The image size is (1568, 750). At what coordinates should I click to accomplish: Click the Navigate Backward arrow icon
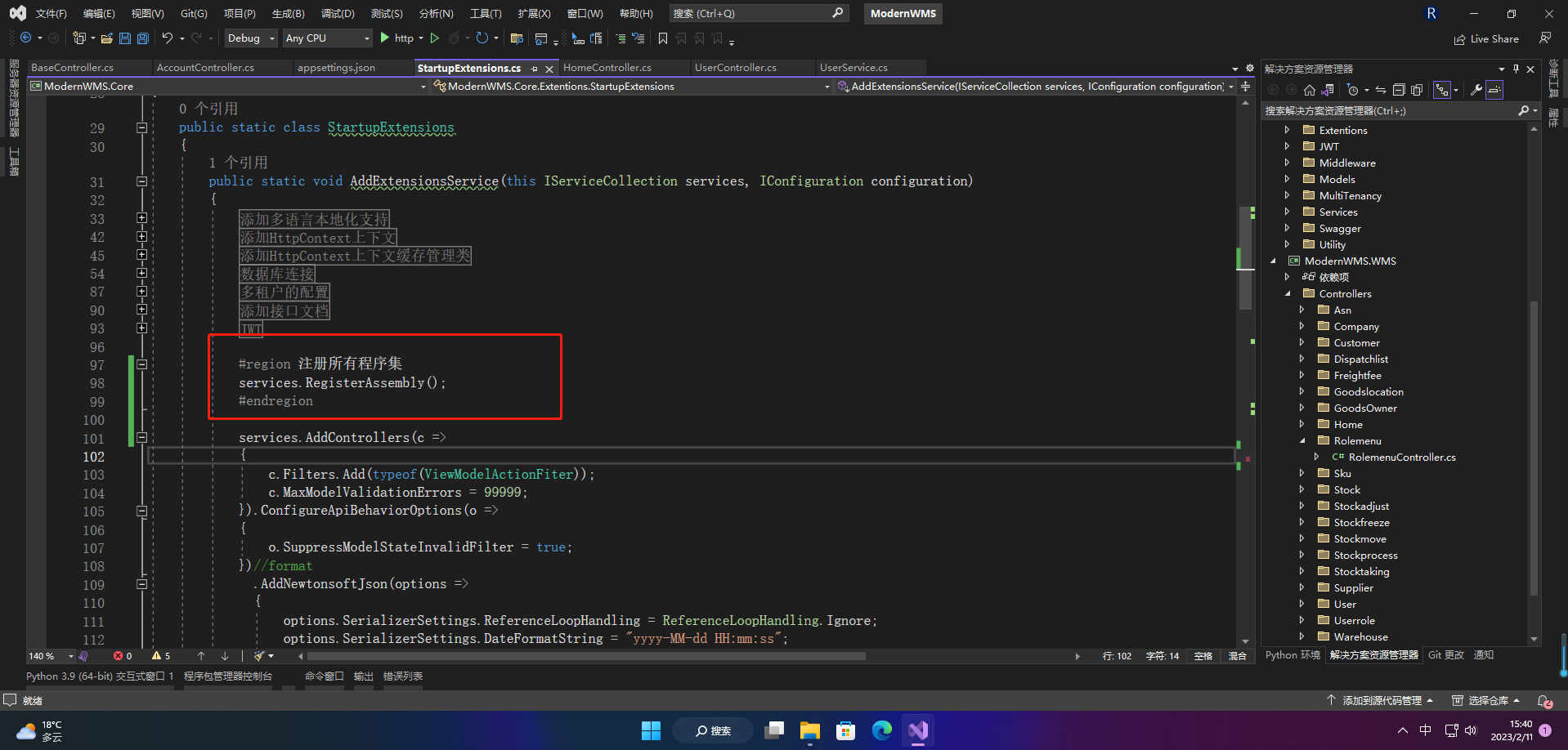coord(26,38)
